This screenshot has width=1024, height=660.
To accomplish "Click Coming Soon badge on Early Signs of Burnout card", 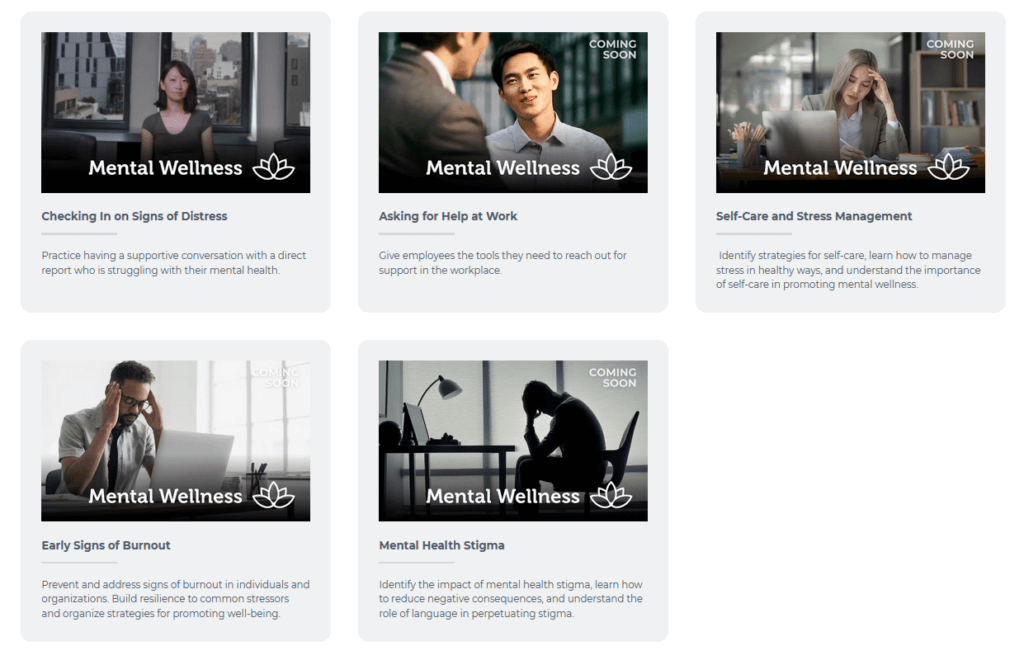I will coord(275,378).
